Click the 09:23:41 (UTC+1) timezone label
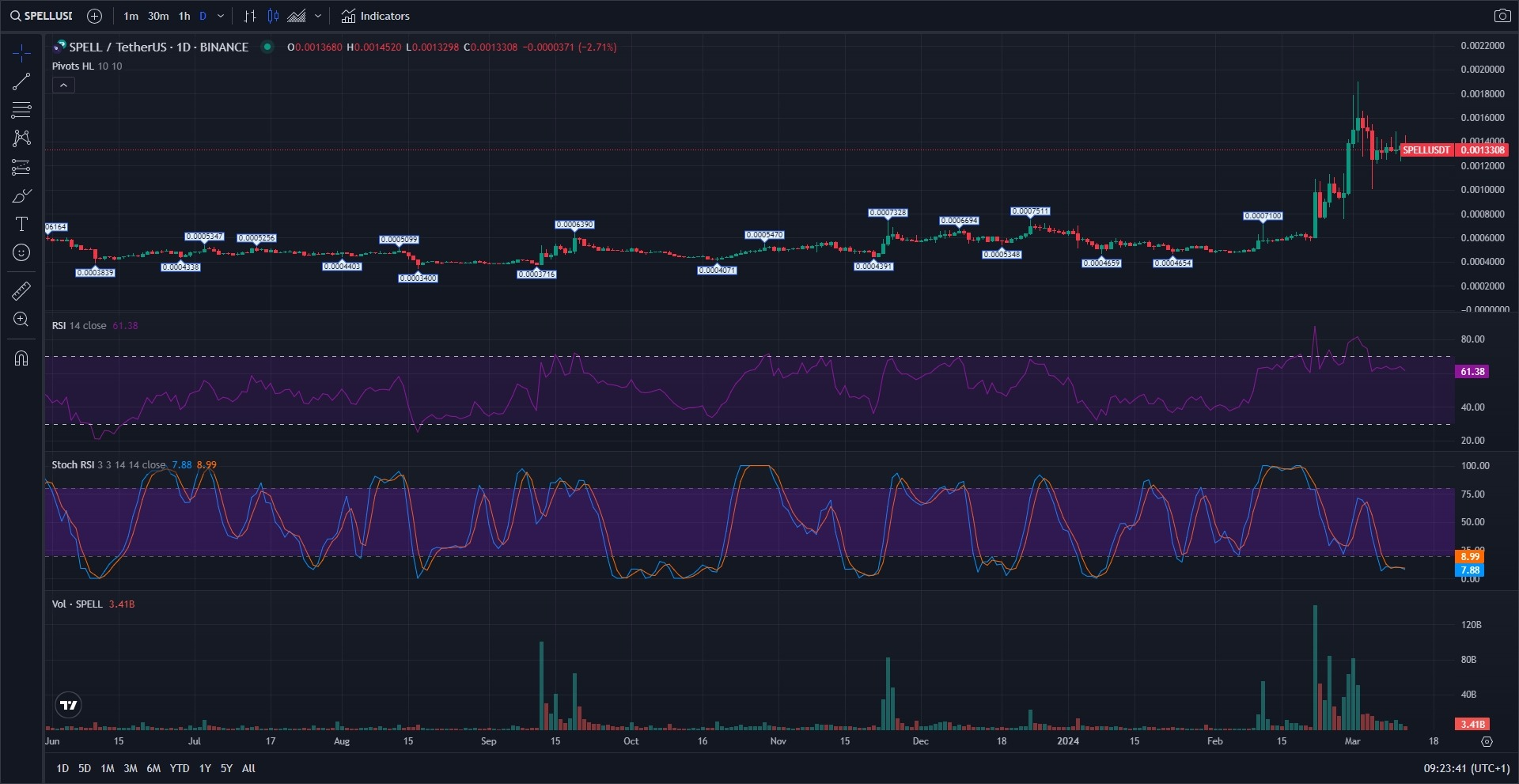1519x784 pixels. [x=1466, y=768]
